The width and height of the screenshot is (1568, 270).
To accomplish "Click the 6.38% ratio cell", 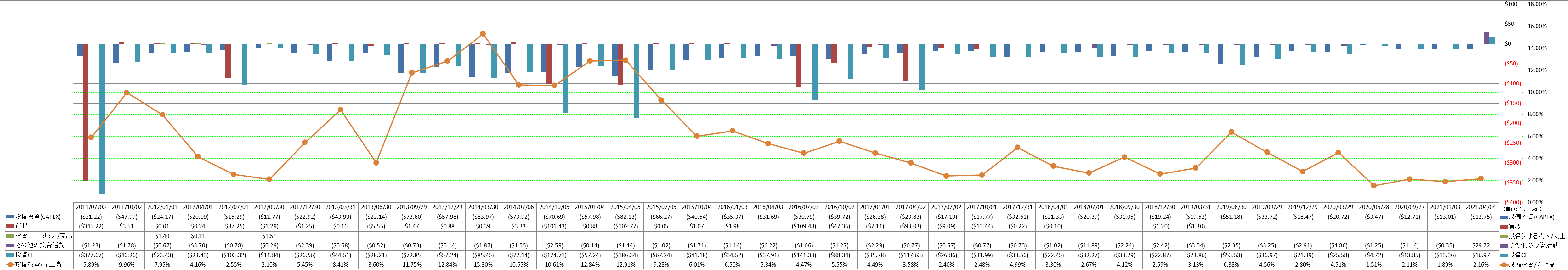I will coord(1231,265).
